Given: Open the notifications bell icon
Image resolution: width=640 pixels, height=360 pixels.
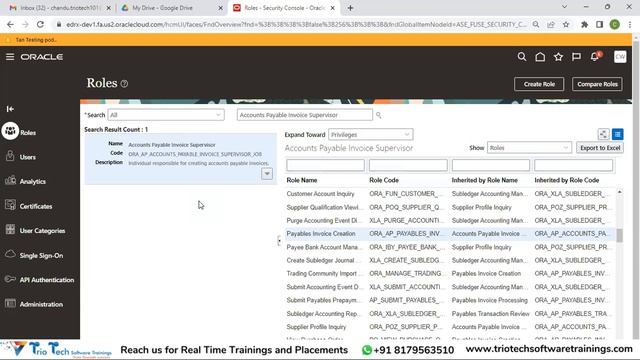Looking at the screenshot, I should pos(595,57).
